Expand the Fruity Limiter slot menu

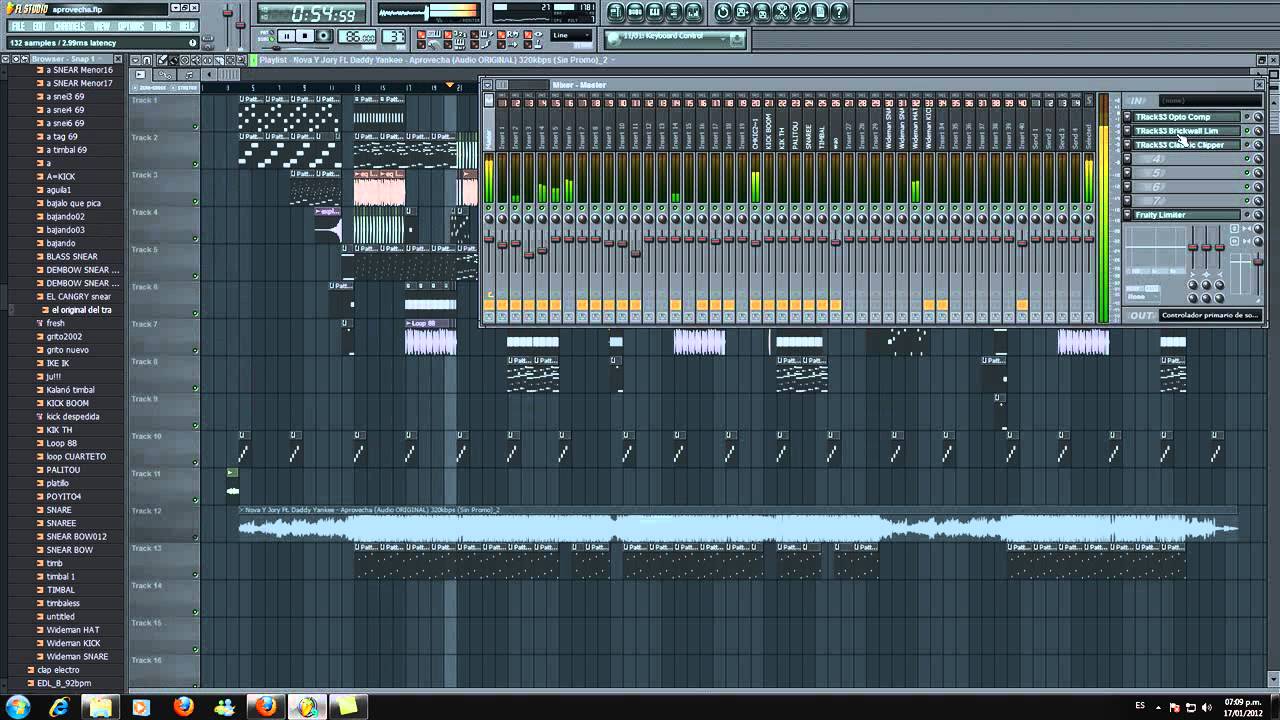point(1128,215)
